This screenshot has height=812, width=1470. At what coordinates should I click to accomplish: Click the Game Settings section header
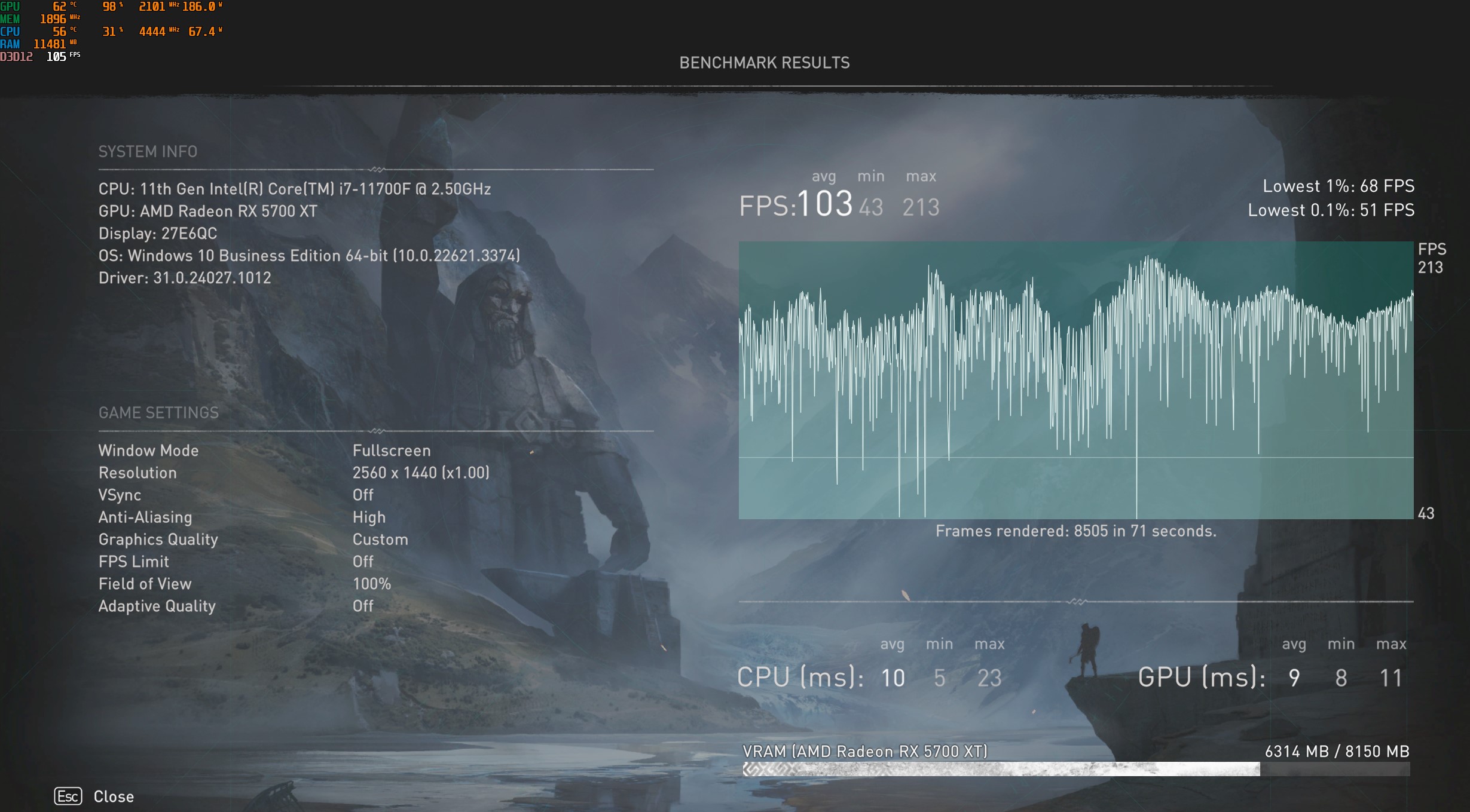(158, 413)
